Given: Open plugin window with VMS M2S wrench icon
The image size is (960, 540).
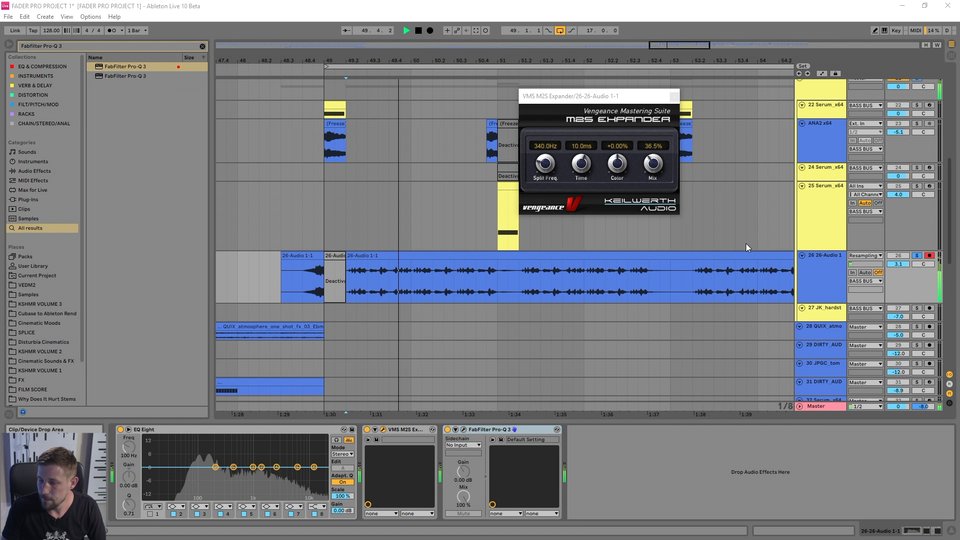Looking at the screenshot, I should click(x=382, y=430).
